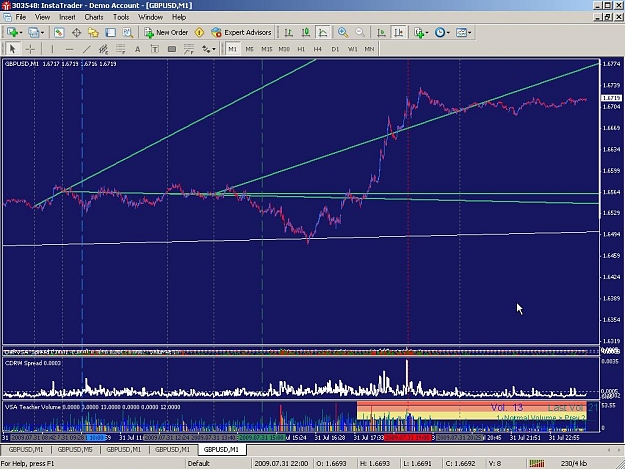The height and width of the screenshot is (469, 625).
Task: Open the Help menu
Action: pos(179,17)
